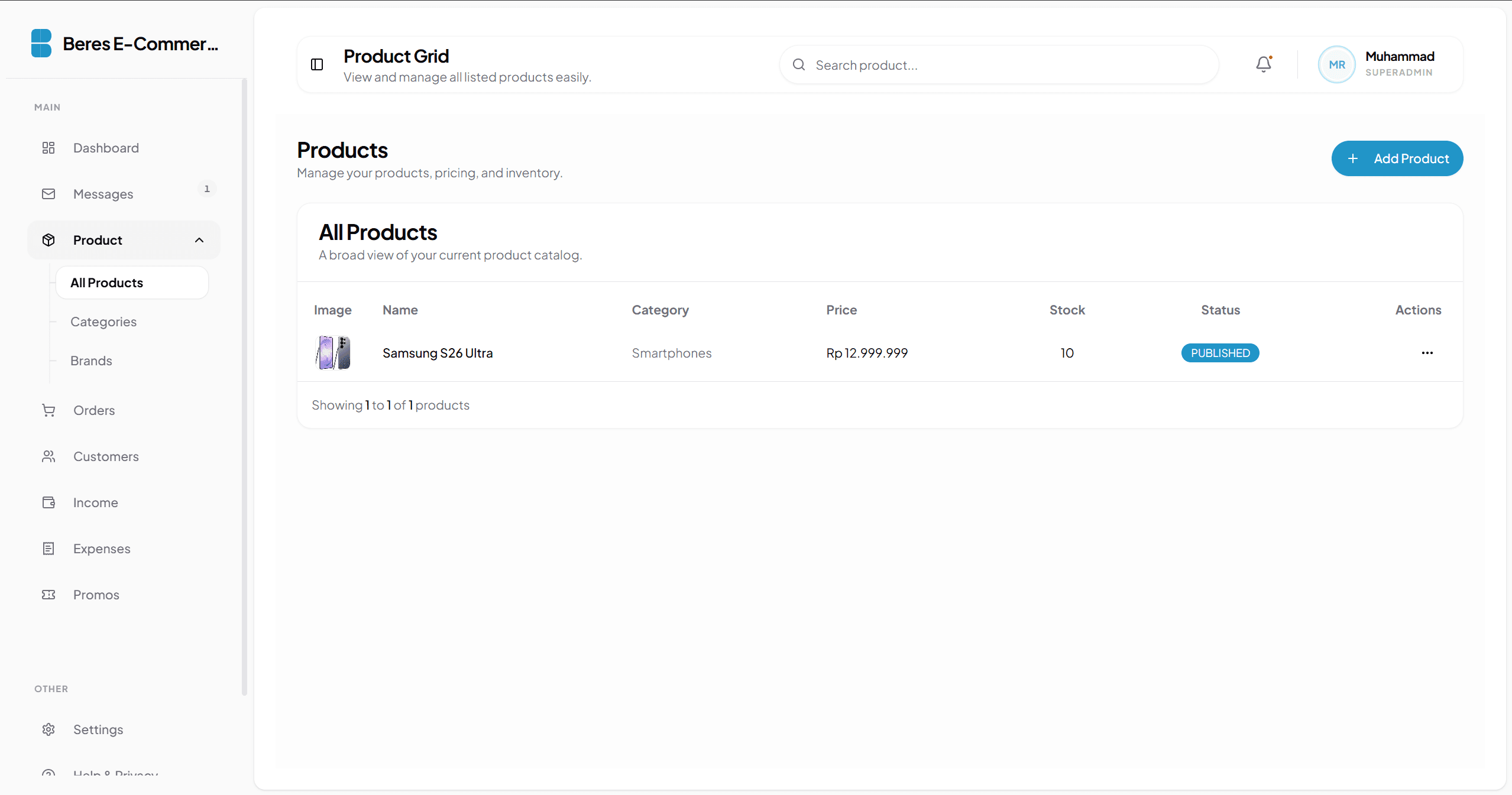Click the Stock column header

click(x=1067, y=310)
